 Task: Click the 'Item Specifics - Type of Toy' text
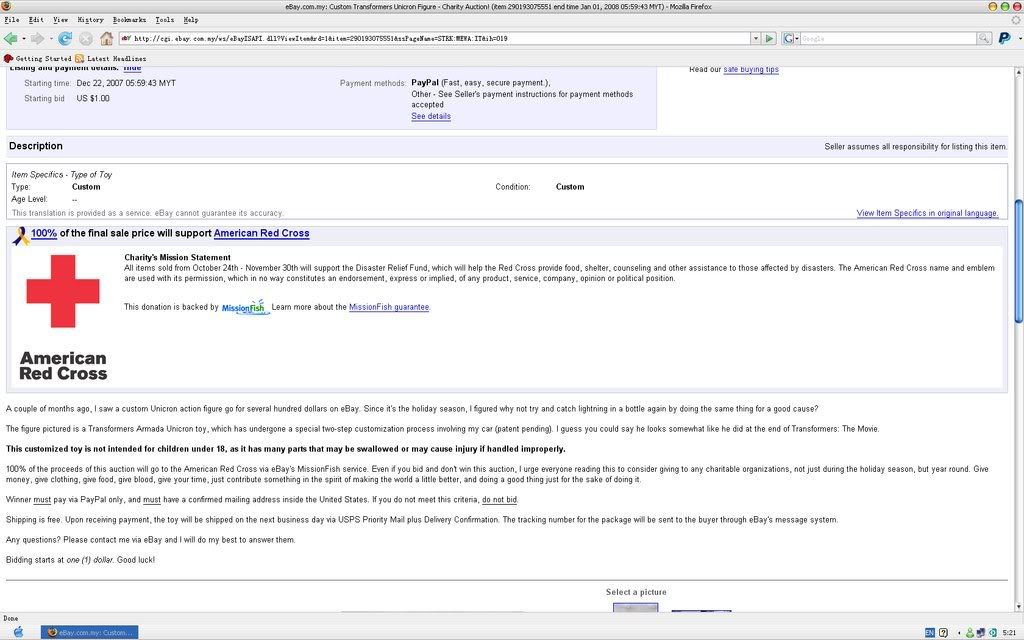61,175
